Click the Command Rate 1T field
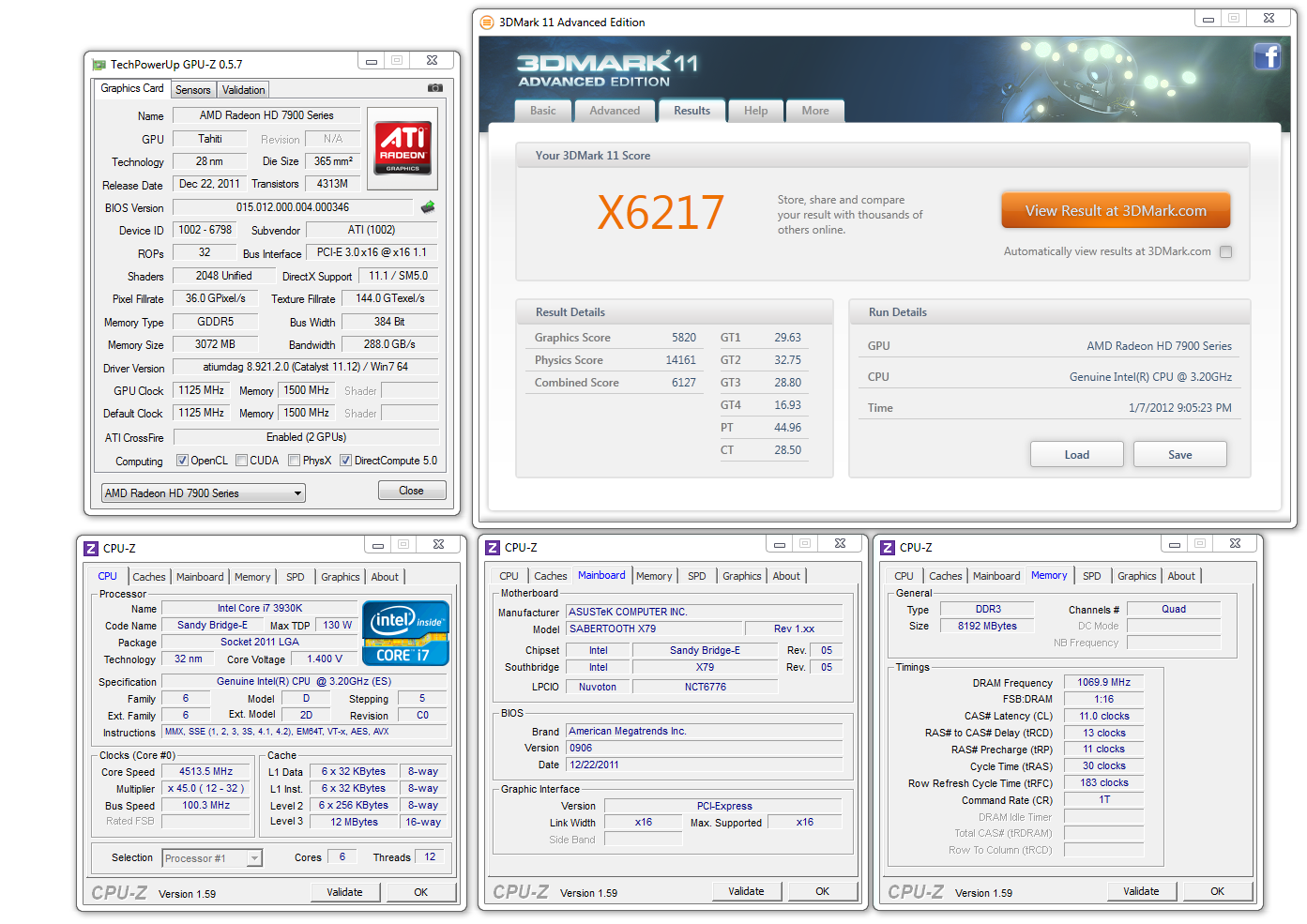This screenshot has width=1307, height=924. [x=1104, y=800]
